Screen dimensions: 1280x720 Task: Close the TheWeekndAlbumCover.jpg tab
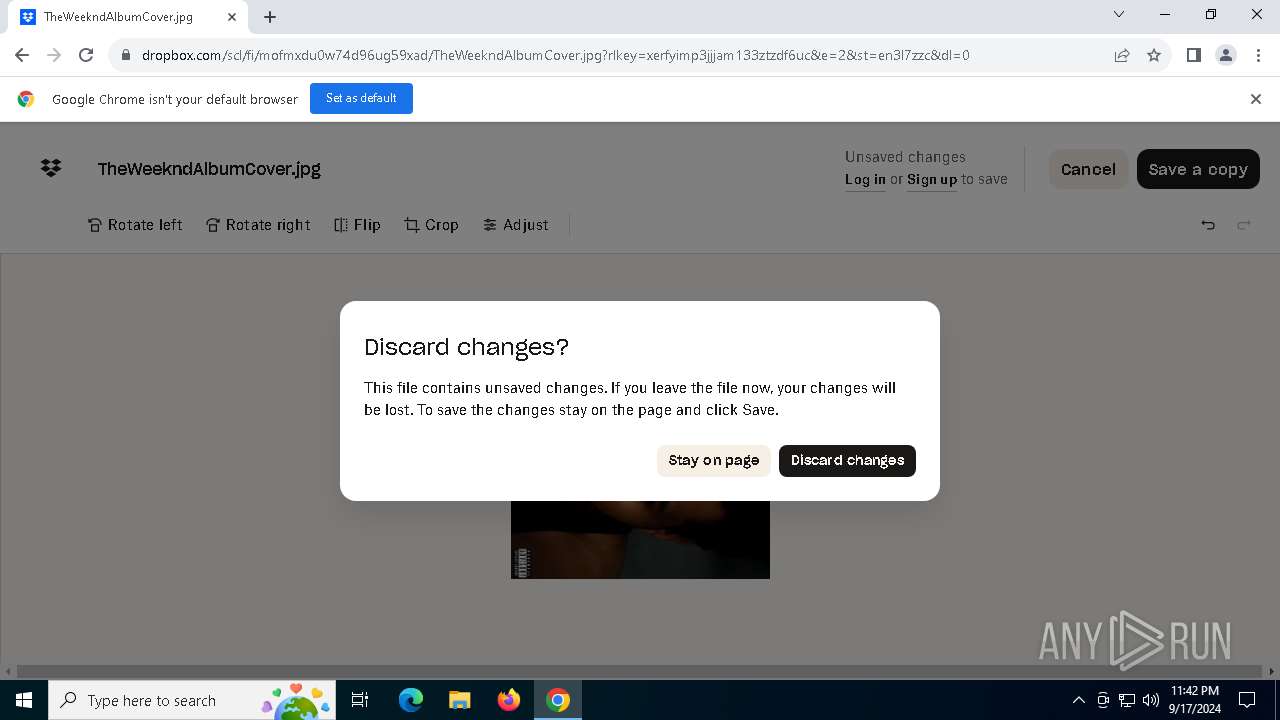tap(232, 17)
